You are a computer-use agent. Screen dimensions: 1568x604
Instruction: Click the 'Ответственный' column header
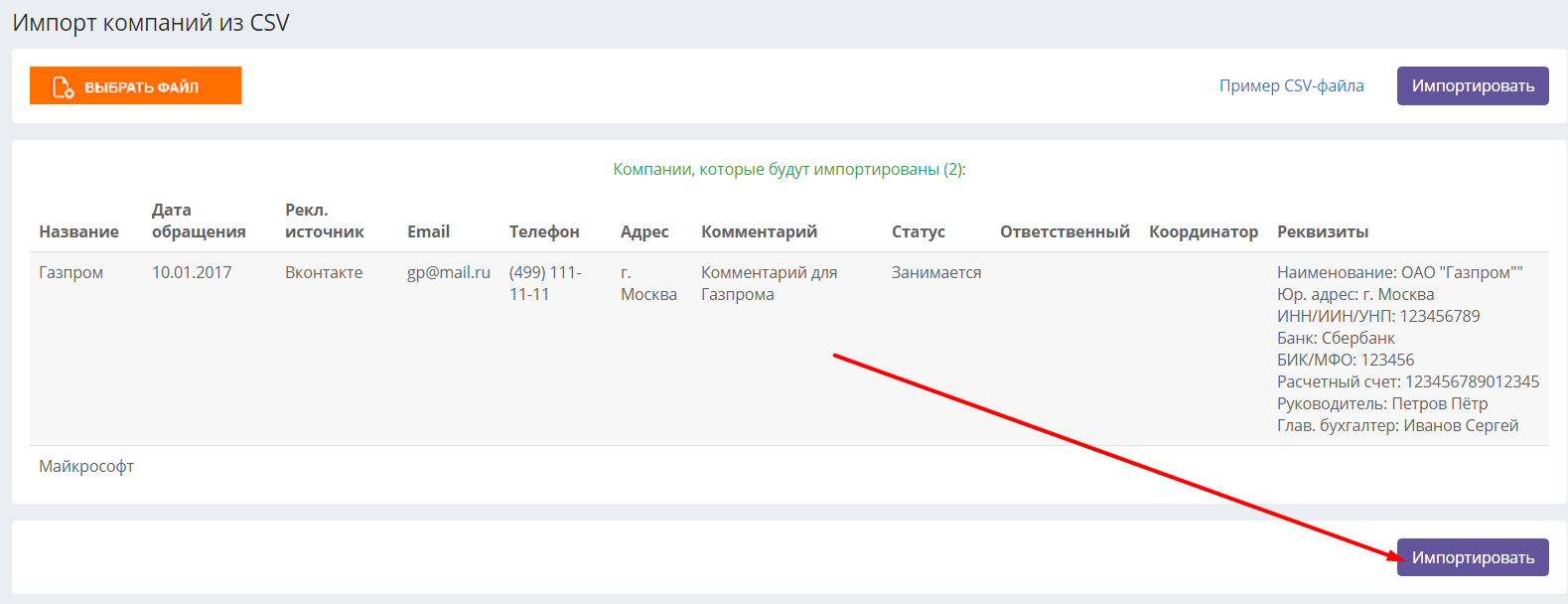click(1065, 231)
